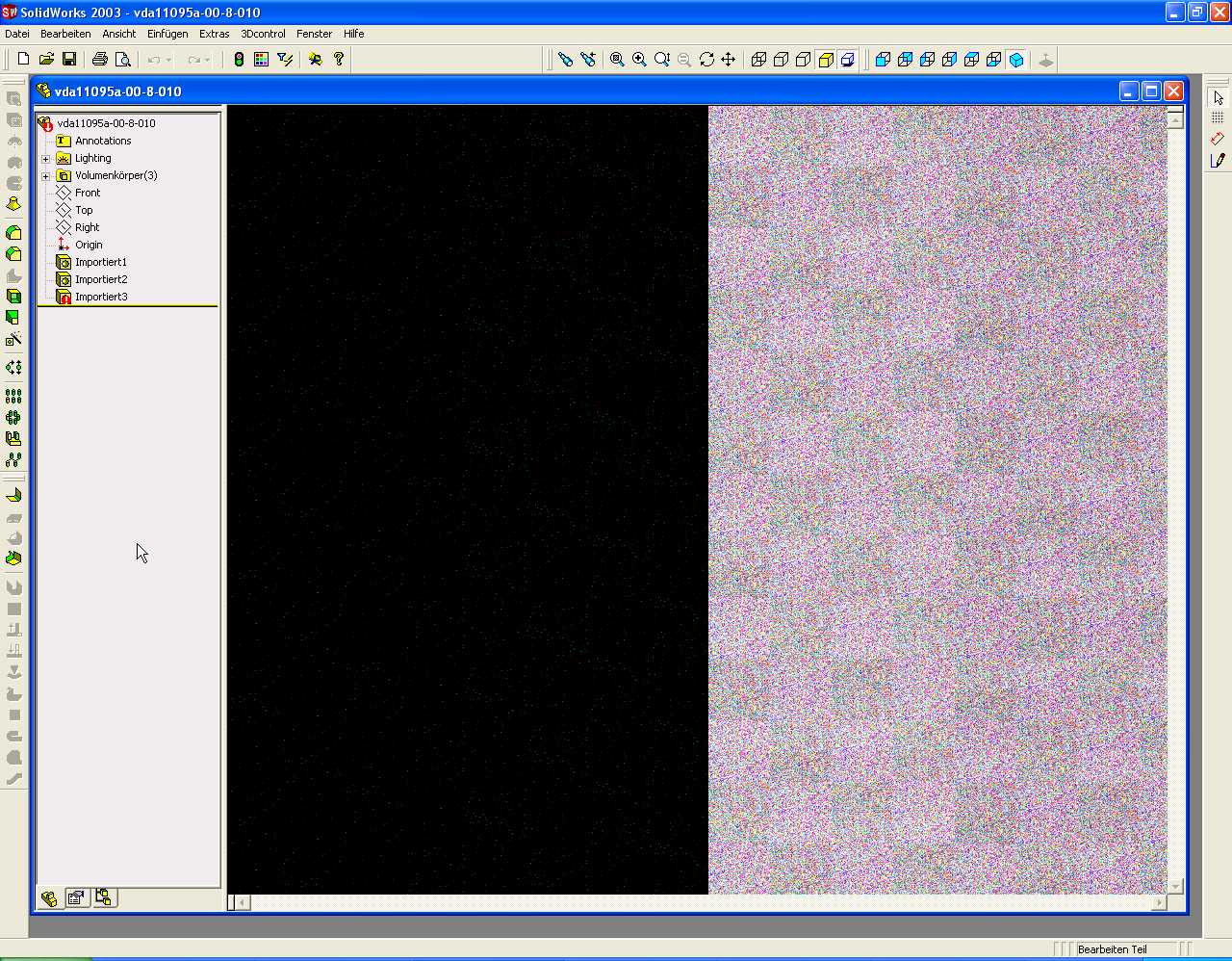Select the Origin item in the tree

(x=89, y=245)
